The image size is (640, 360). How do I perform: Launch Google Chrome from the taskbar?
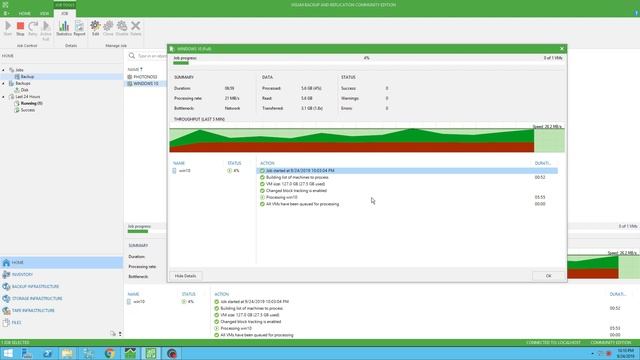pyautogui.click(x=109, y=353)
